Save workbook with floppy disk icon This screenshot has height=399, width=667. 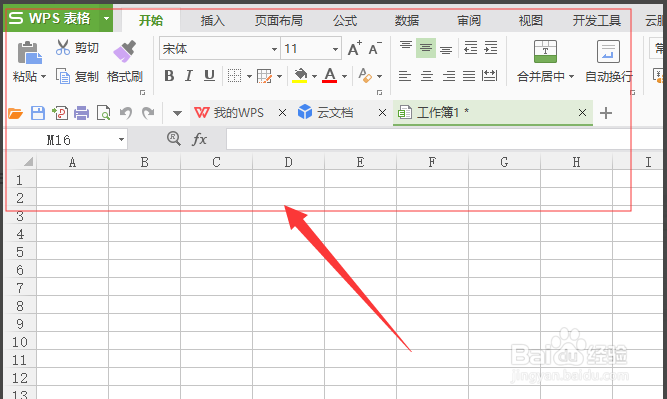coord(38,113)
